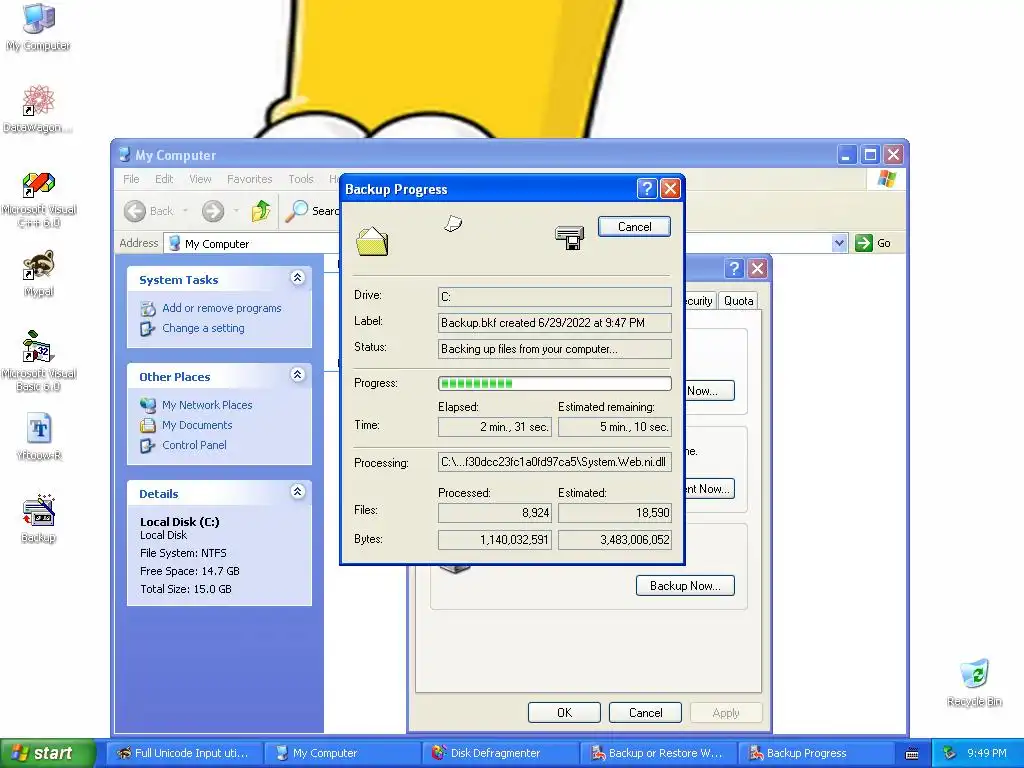The height and width of the screenshot is (768, 1024).
Task: Click the Change a setting icon
Action: 148,328
